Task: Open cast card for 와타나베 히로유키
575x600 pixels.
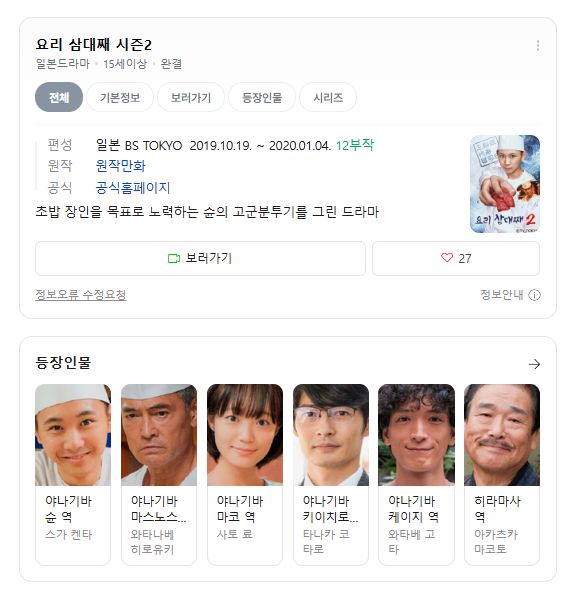Action: coord(159,474)
